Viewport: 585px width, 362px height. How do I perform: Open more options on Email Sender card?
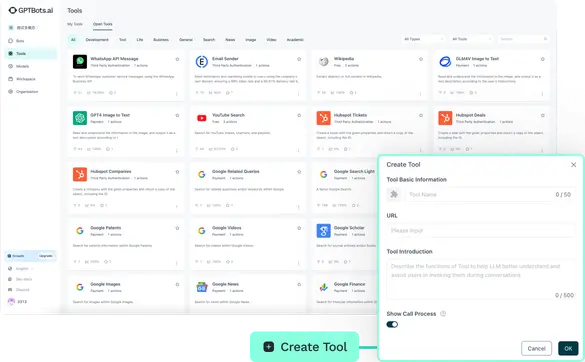[x=298, y=94]
